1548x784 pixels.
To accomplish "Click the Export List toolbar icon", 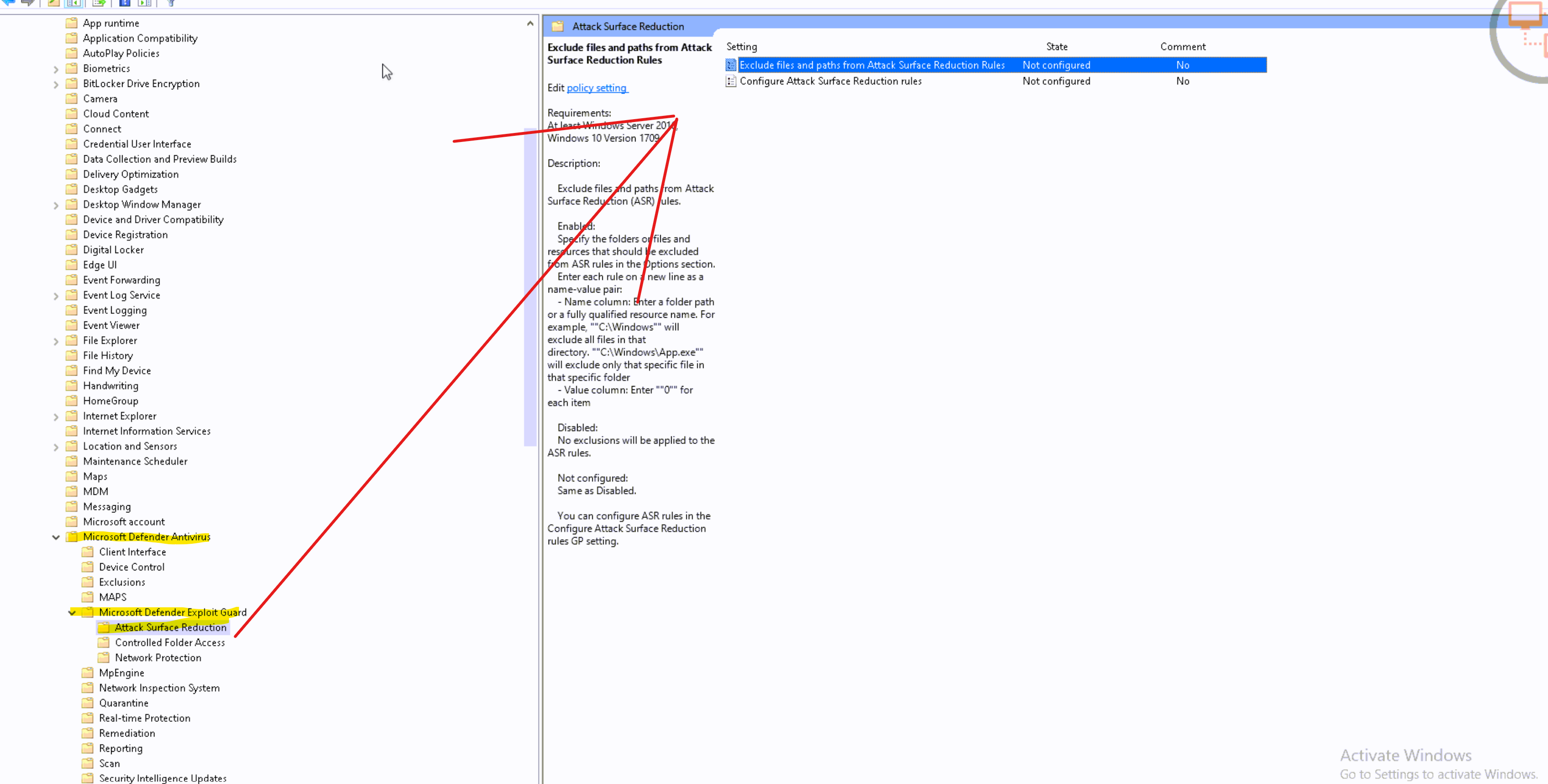I will 98,3.
